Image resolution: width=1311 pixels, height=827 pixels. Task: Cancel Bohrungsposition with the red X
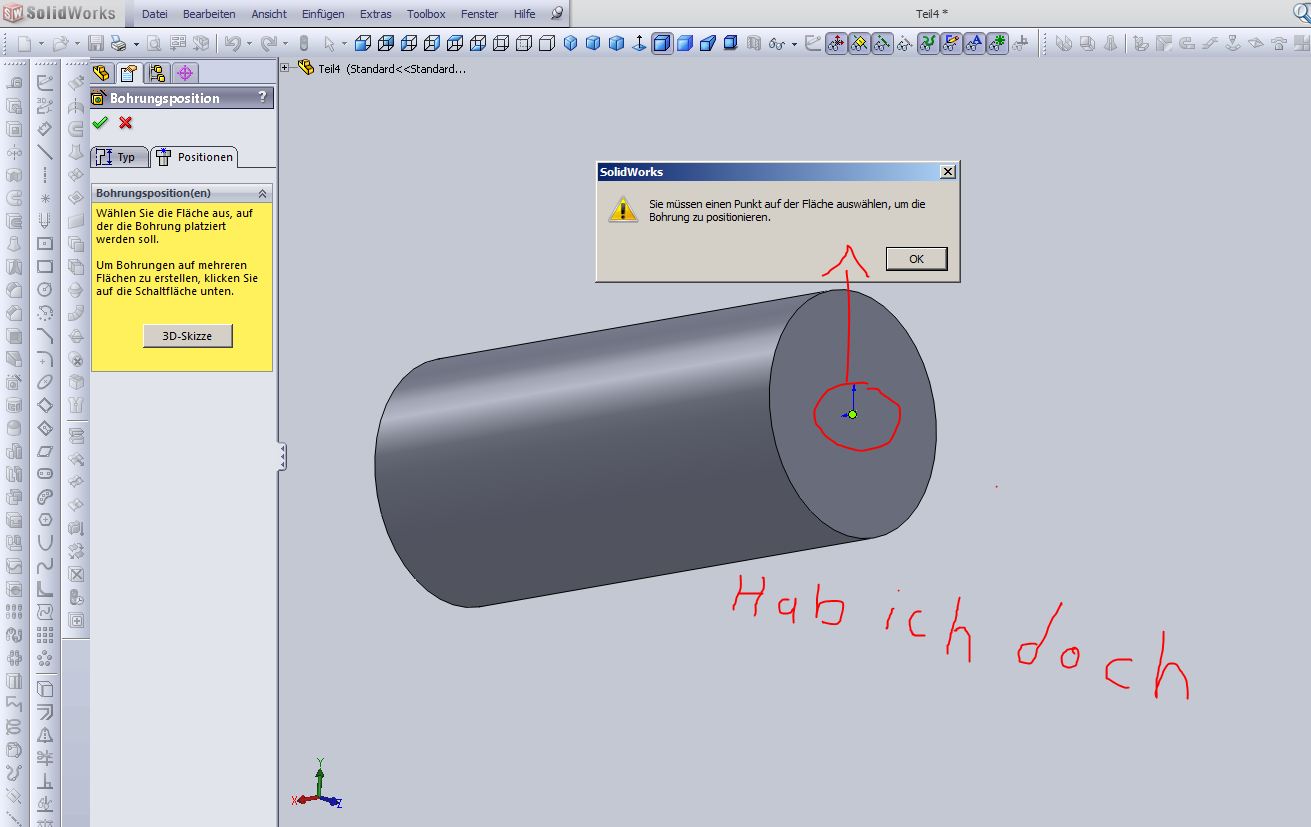(x=125, y=123)
